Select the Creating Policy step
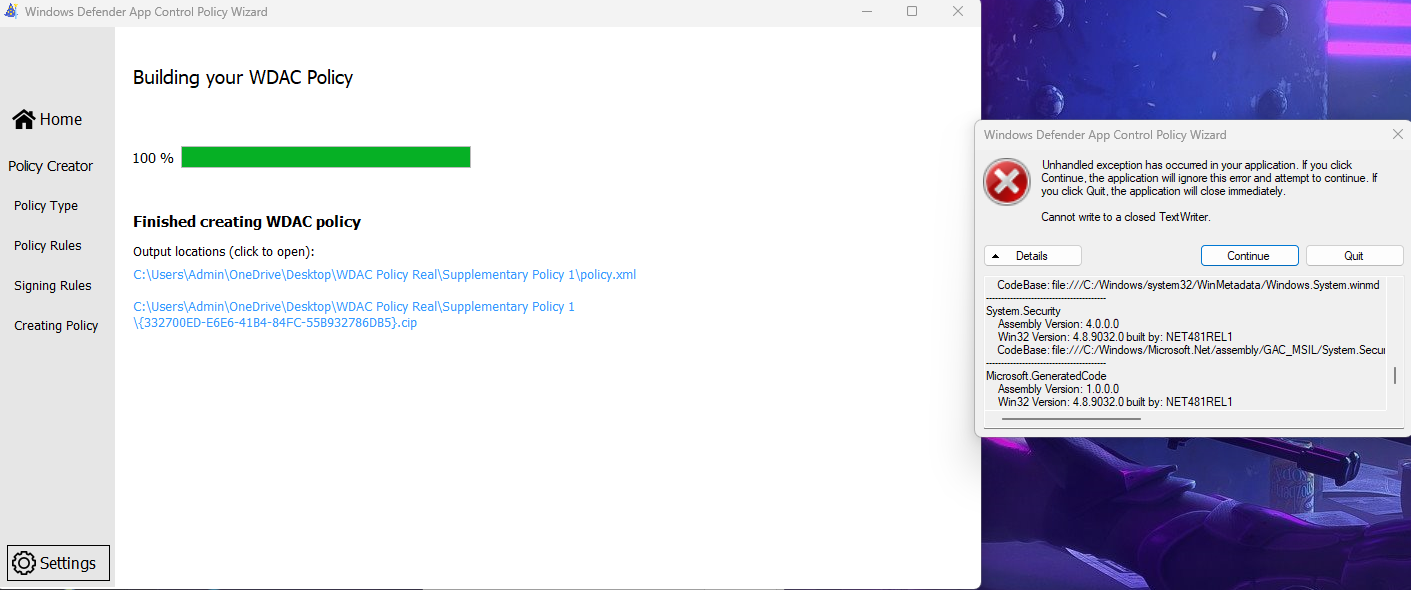 point(55,325)
